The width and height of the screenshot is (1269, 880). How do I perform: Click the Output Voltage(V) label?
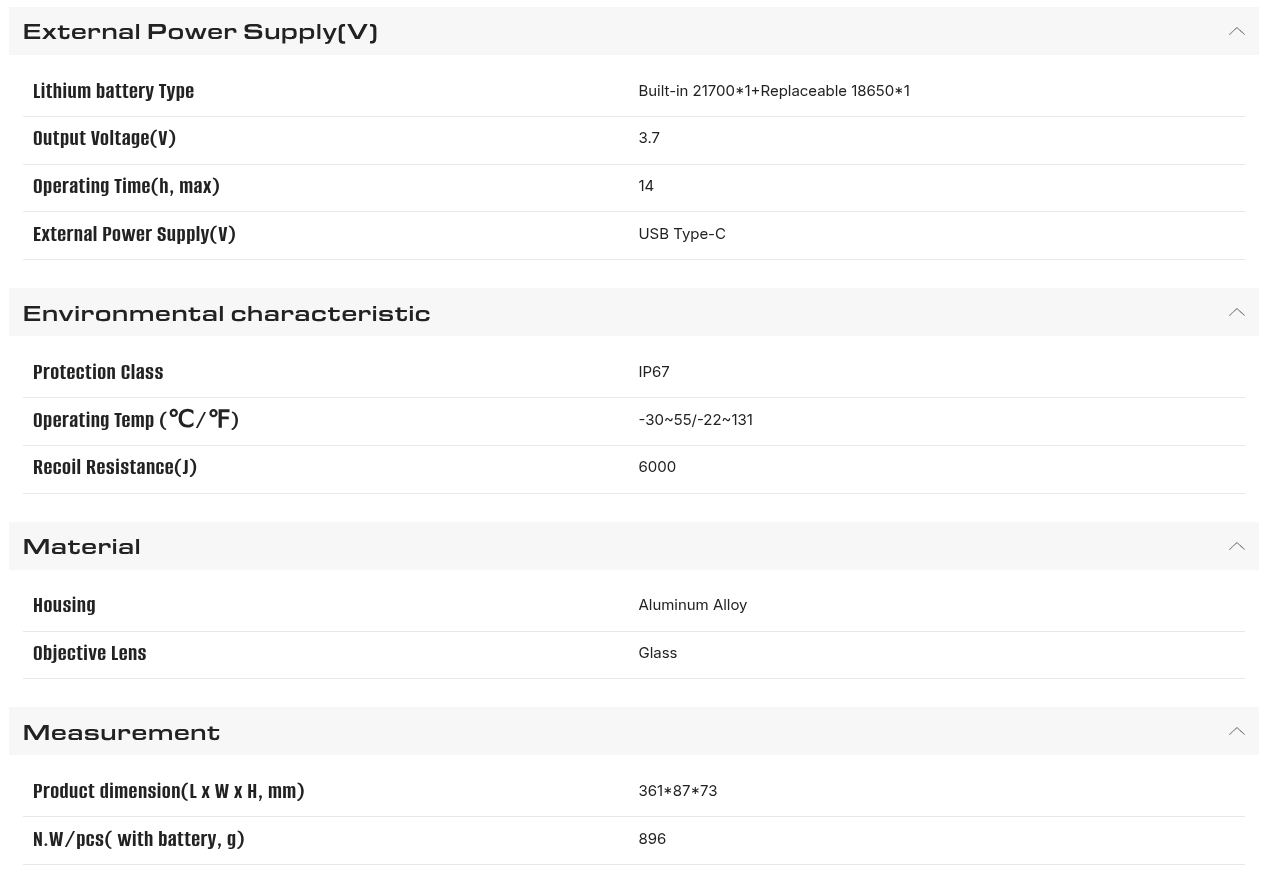pos(104,138)
